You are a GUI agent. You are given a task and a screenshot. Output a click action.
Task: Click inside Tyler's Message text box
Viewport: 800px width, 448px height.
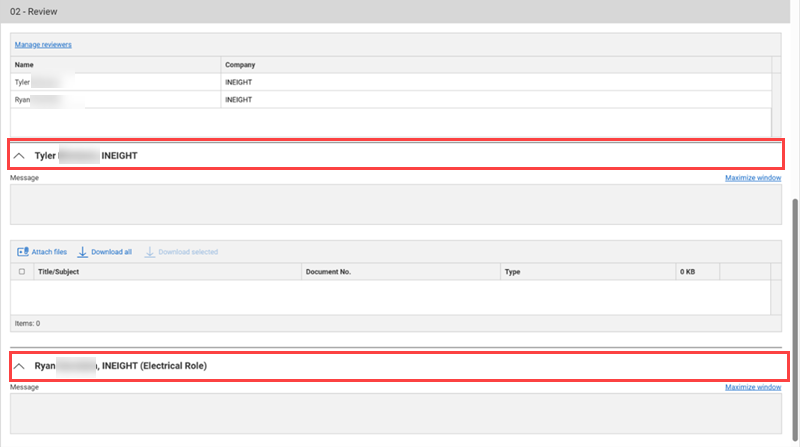[x=395, y=204]
